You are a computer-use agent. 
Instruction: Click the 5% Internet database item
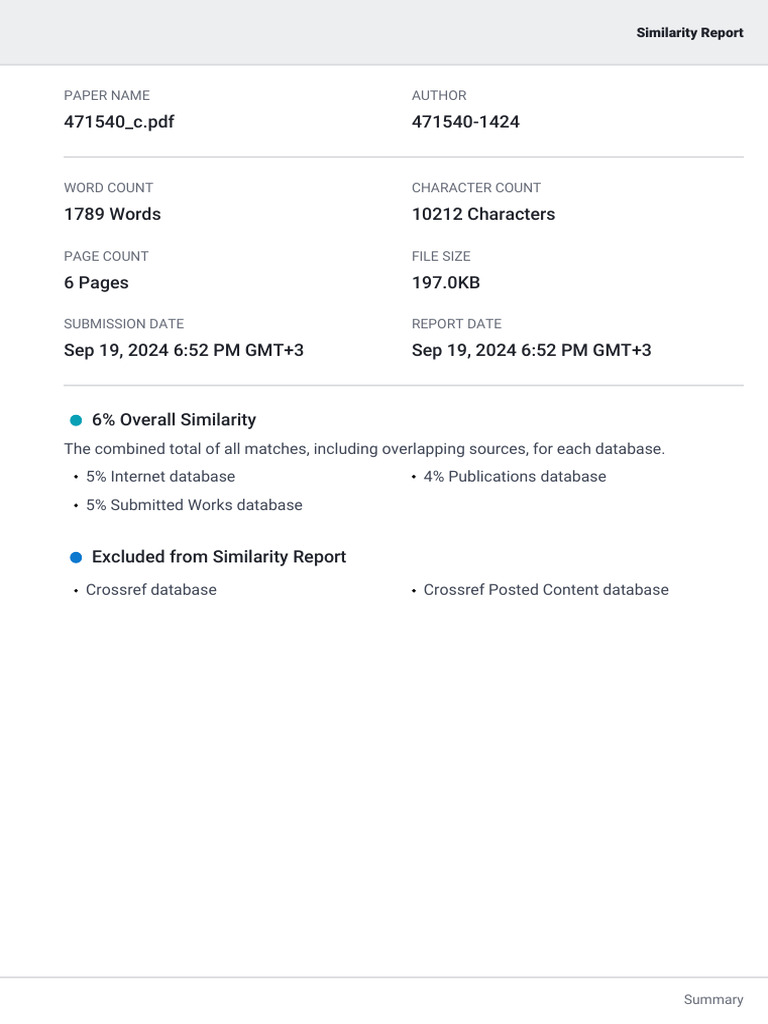point(161,477)
